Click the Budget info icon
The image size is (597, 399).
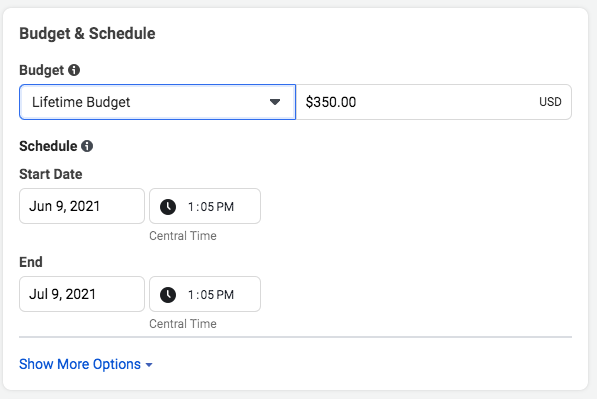tap(74, 70)
